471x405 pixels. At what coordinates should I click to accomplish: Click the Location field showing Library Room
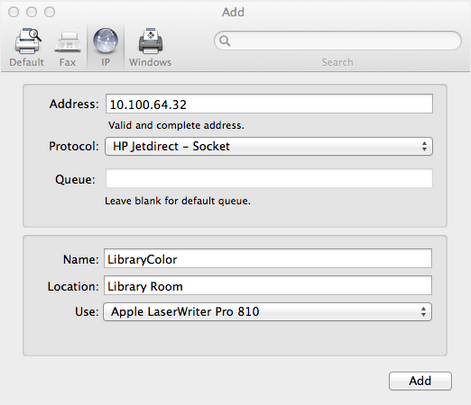[x=268, y=286]
